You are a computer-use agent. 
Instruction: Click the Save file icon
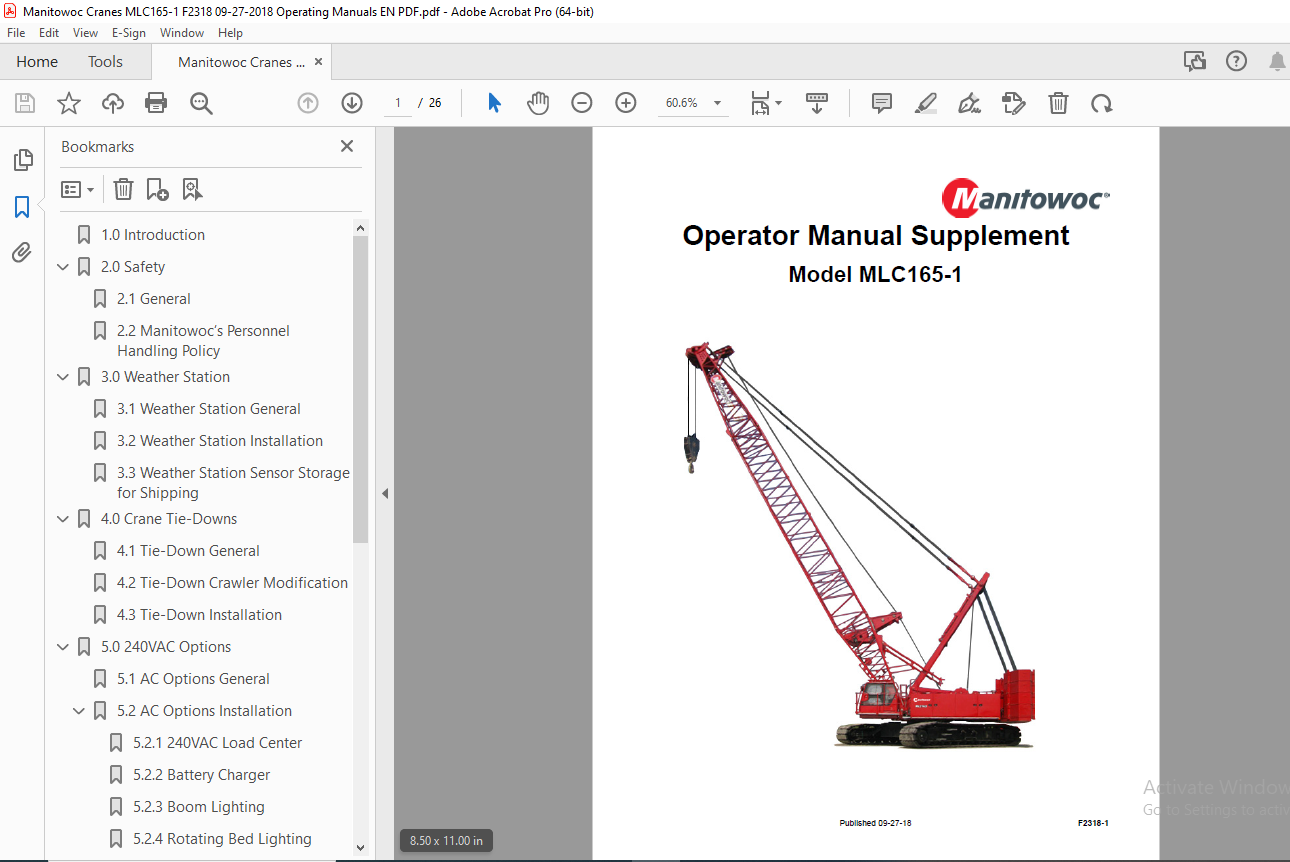(x=25, y=103)
